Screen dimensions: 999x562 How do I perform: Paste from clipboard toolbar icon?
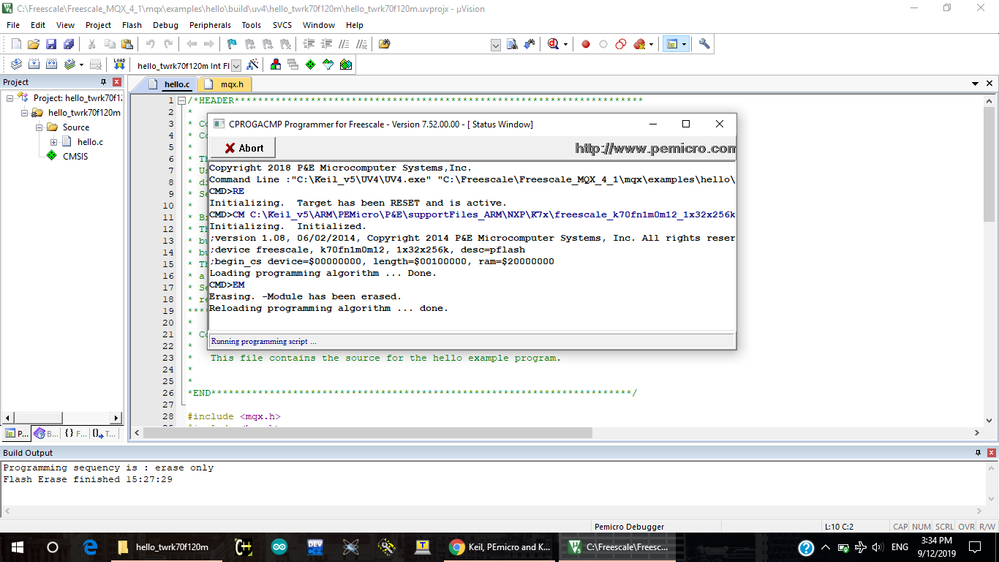pyautogui.click(x=127, y=44)
